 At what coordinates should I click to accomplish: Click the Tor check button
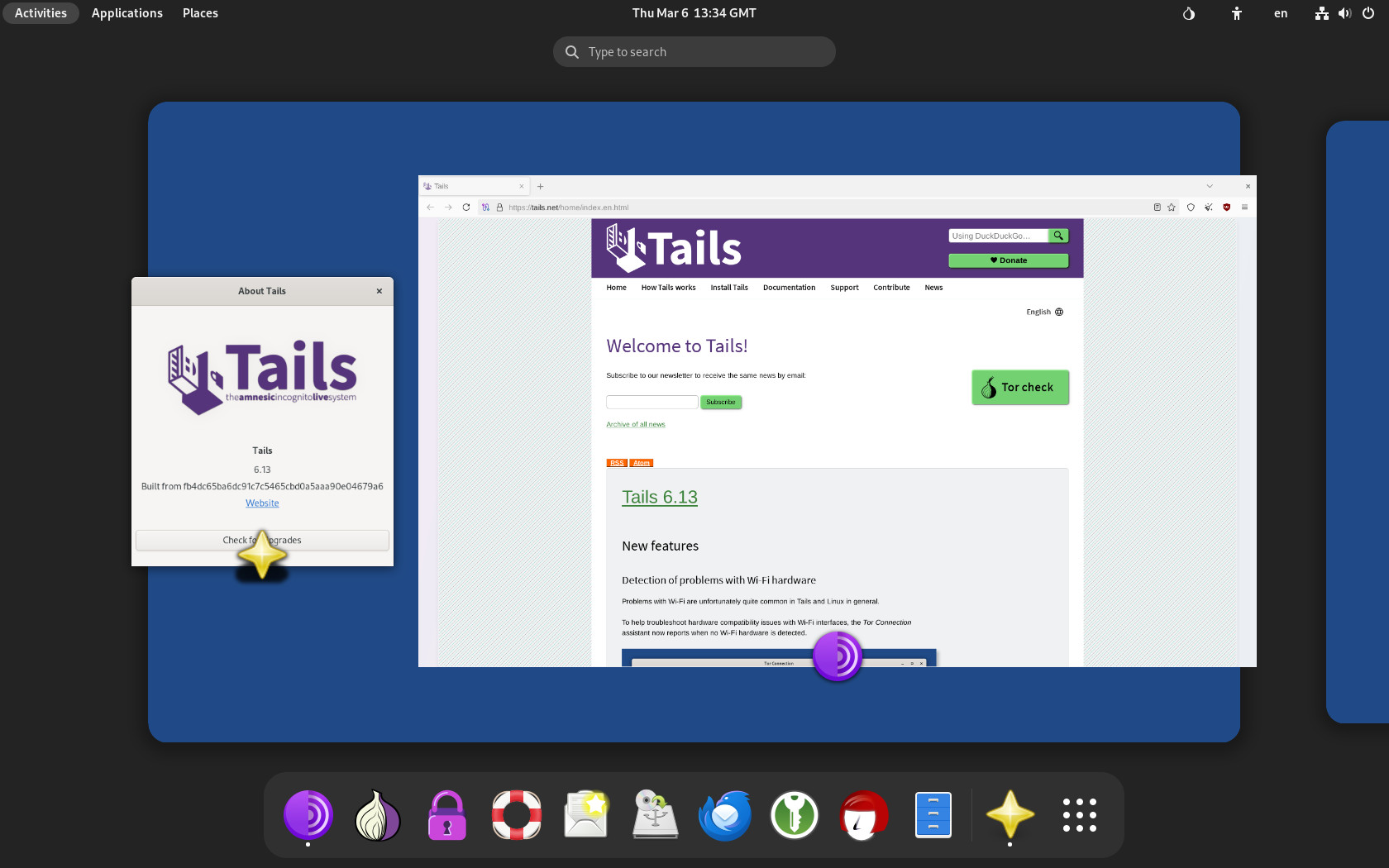click(x=1020, y=388)
